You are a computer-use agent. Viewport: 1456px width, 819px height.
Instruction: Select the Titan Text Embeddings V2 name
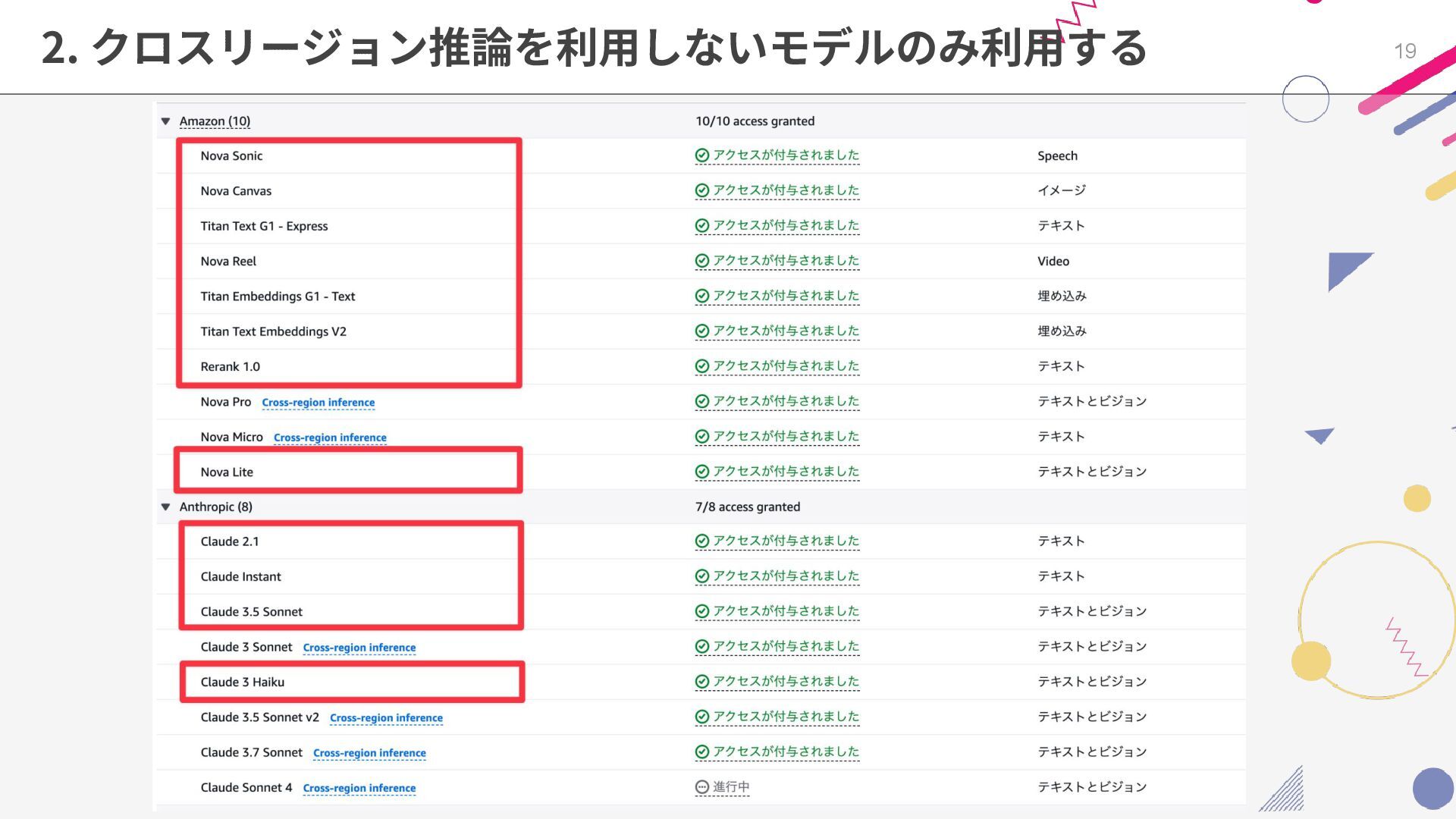pyautogui.click(x=273, y=331)
